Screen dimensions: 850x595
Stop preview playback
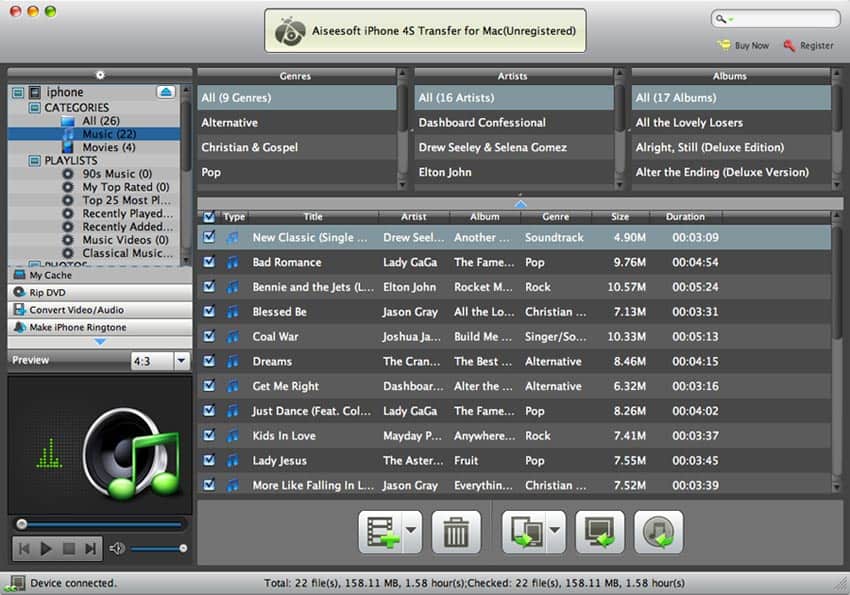pyautogui.click(x=69, y=549)
